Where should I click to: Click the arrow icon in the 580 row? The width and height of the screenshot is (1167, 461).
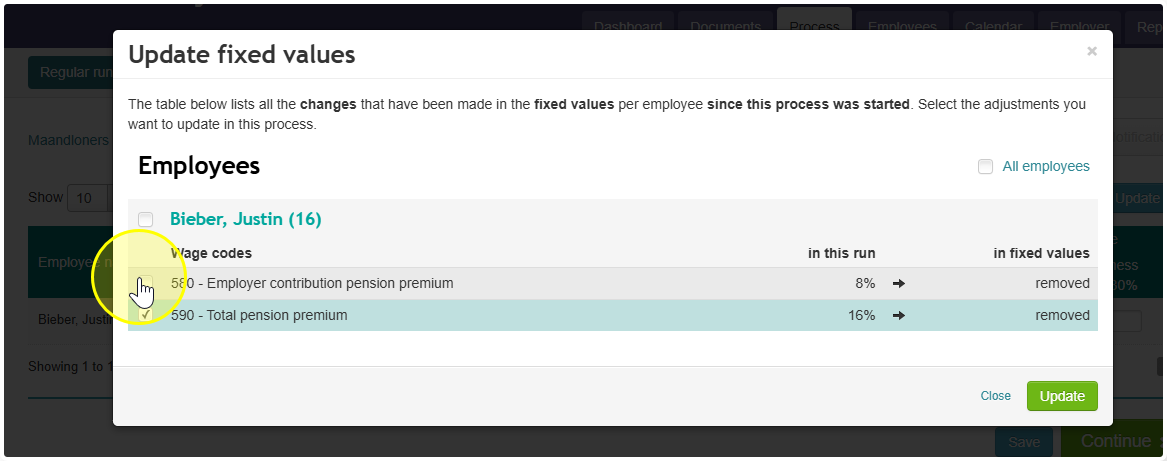point(898,284)
